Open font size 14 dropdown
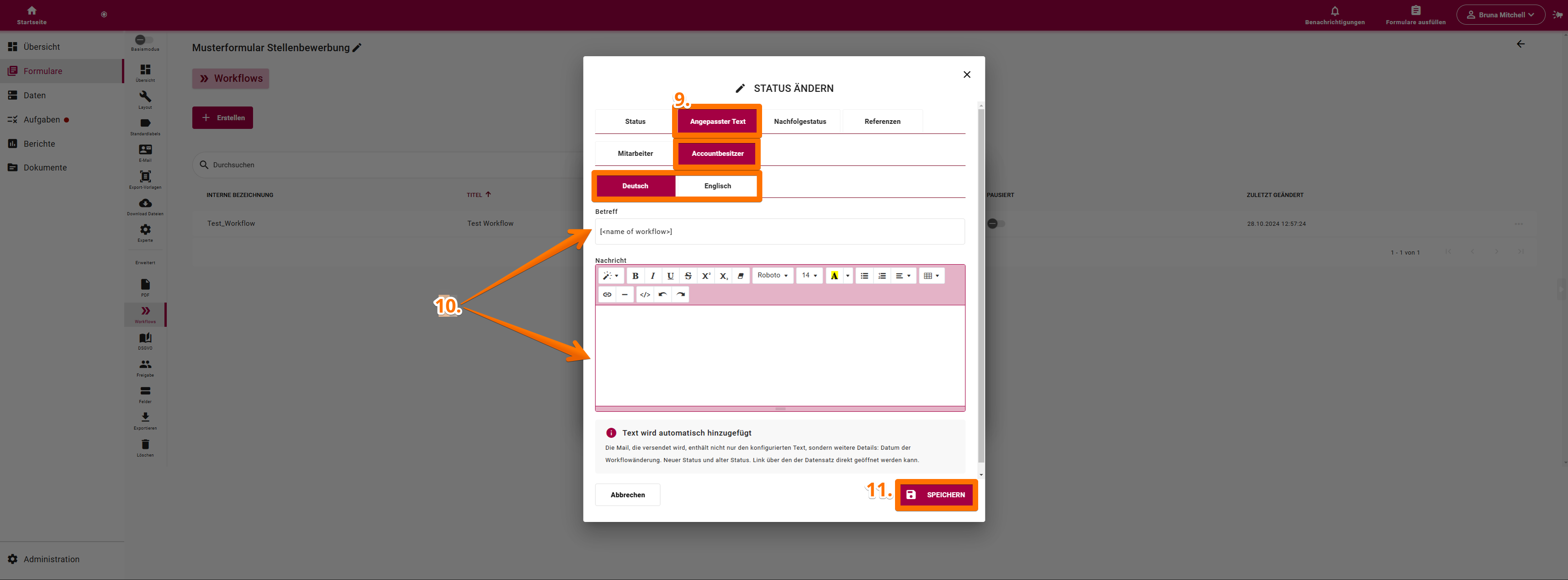 click(809, 276)
